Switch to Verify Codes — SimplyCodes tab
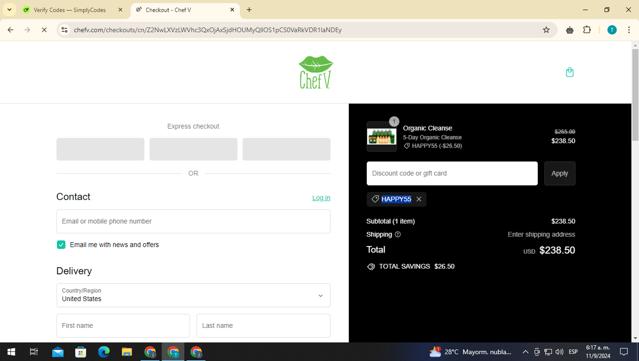 pos(70,10)
